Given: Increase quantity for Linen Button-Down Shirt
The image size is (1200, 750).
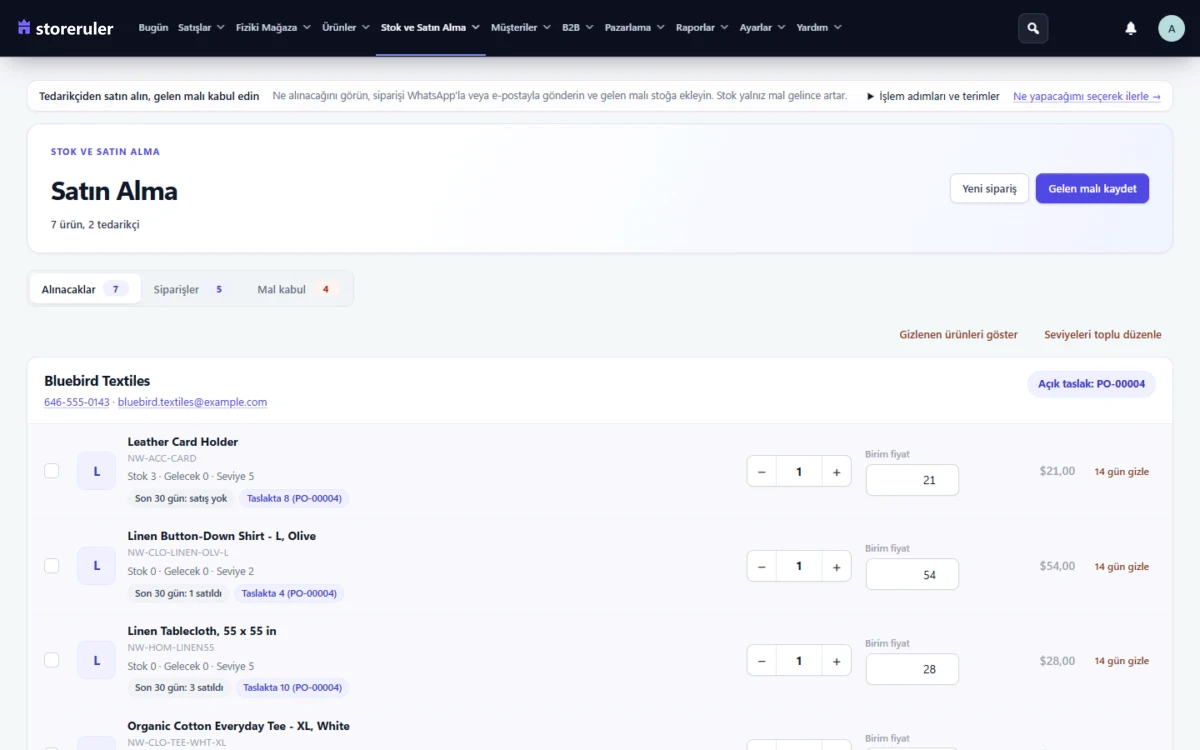Looking at the screenshot, I should coord(836,566).
